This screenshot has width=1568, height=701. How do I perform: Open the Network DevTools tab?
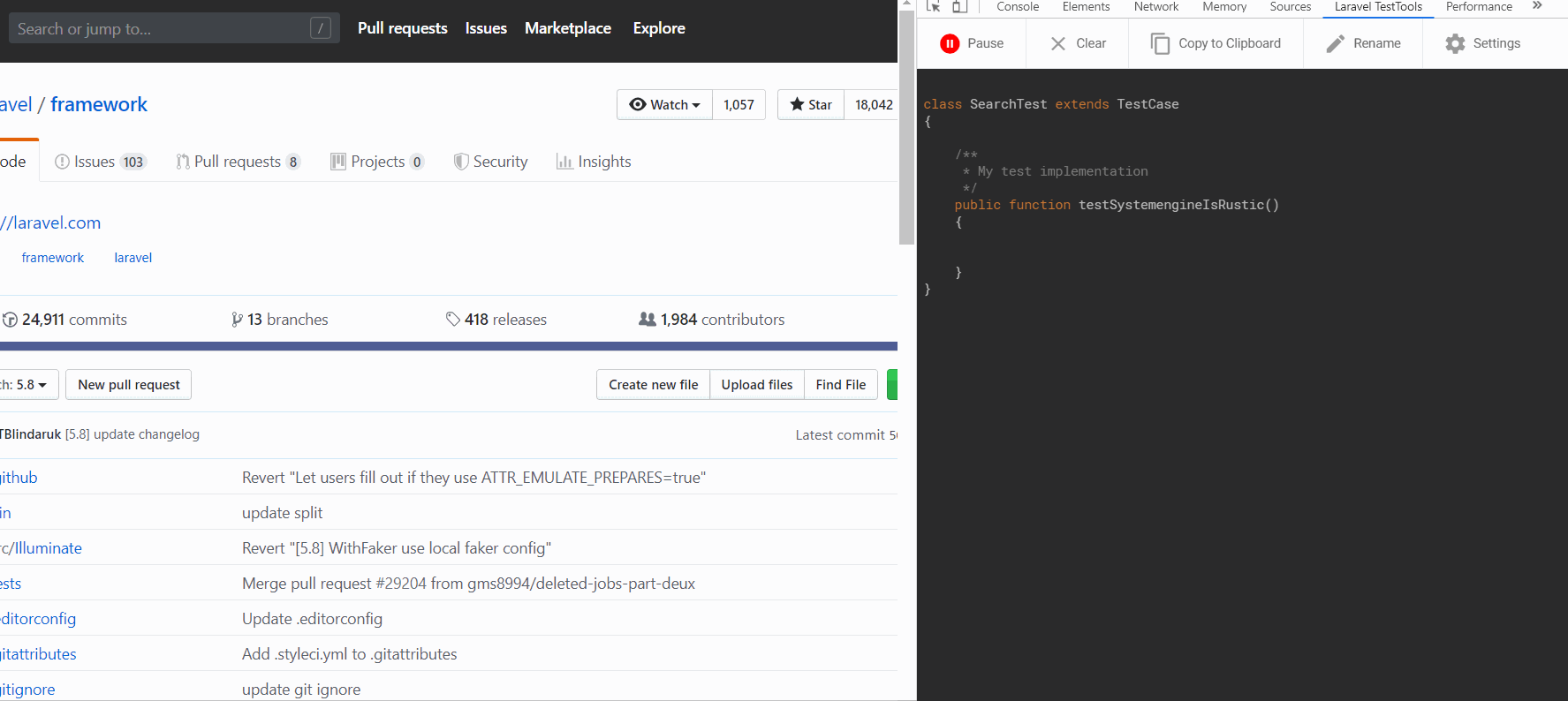pos(1156,6)
